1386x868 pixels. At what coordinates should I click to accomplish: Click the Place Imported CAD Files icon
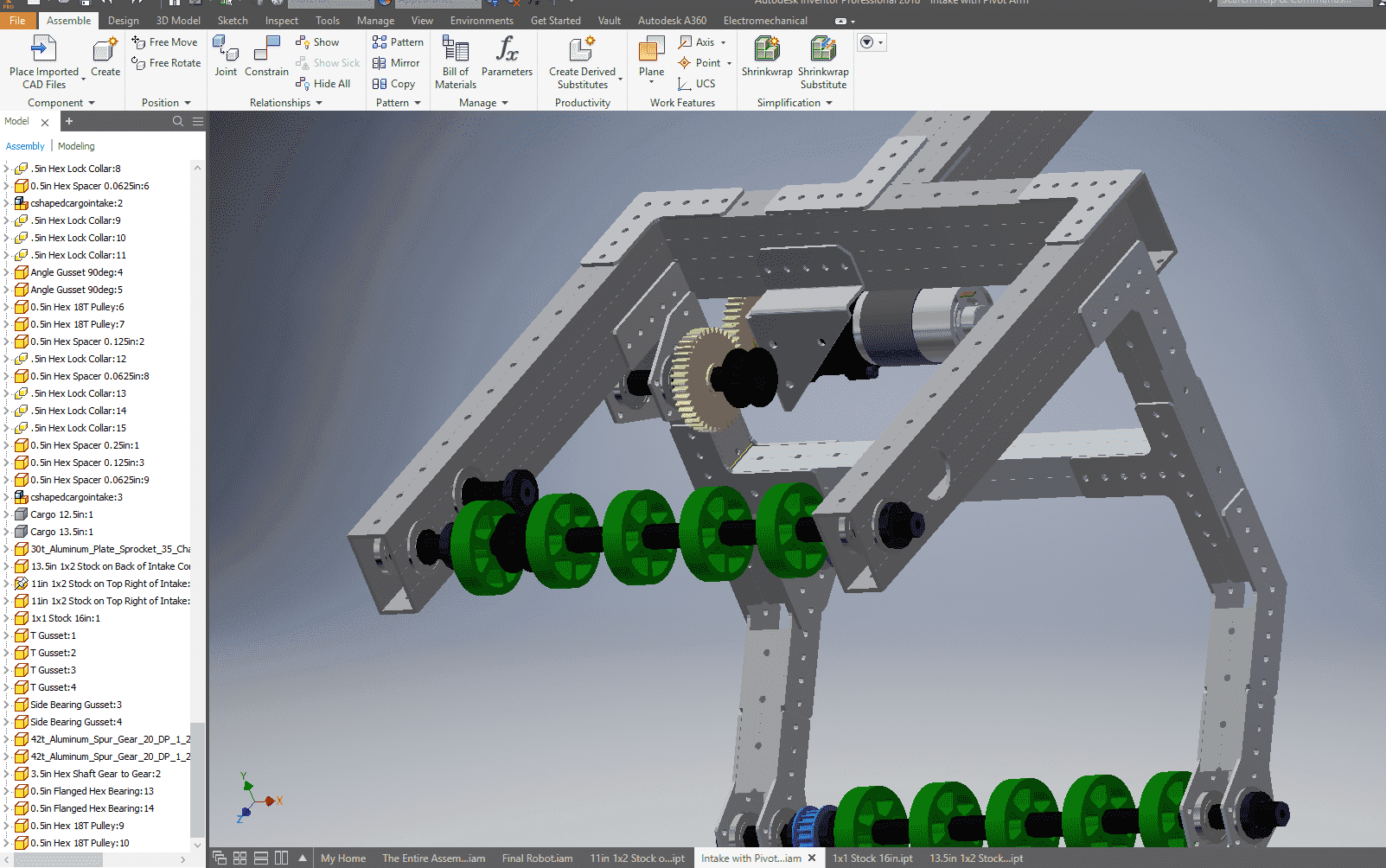coord(43,50)
